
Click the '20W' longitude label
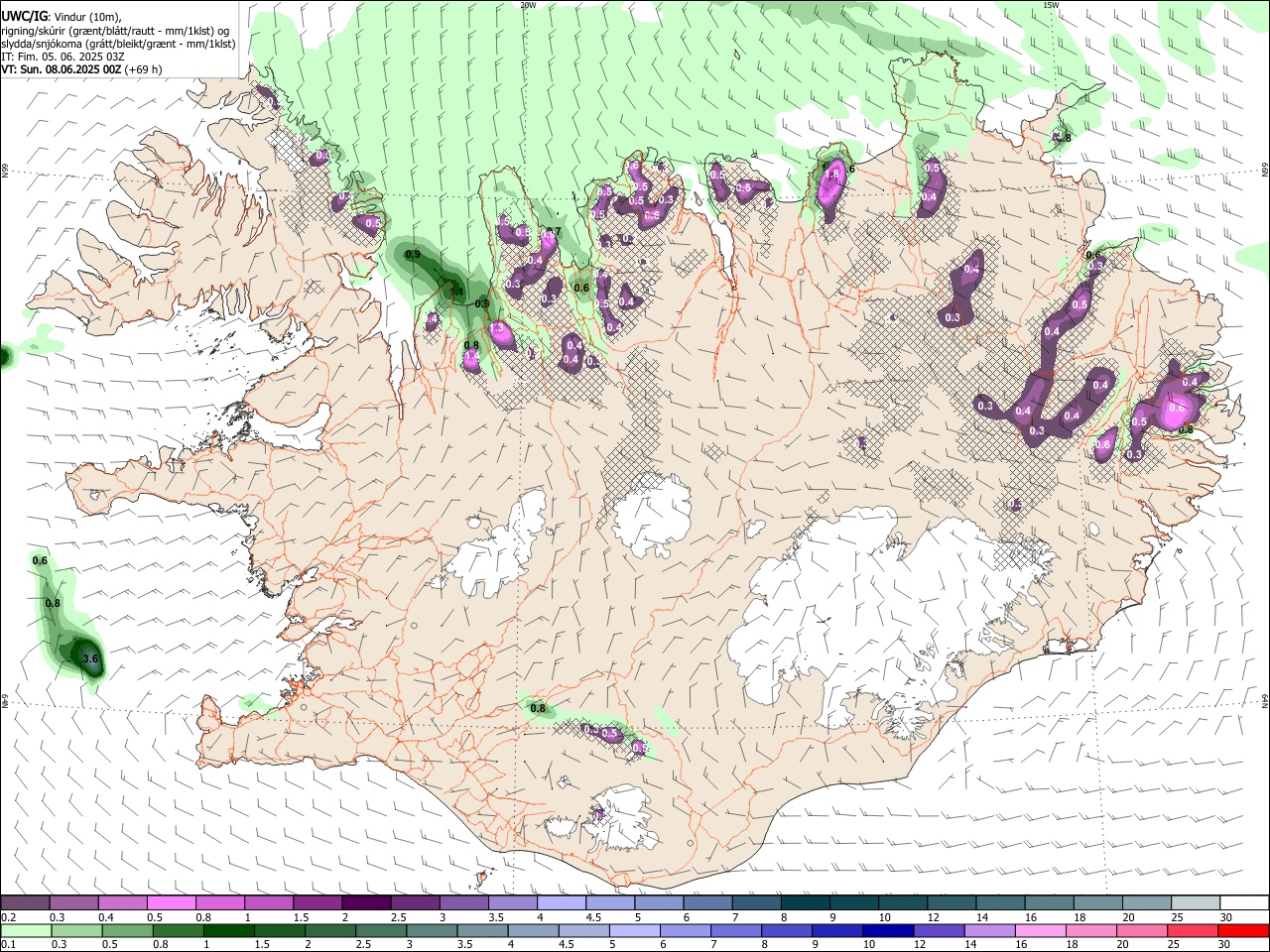click(x=528, y=5)
